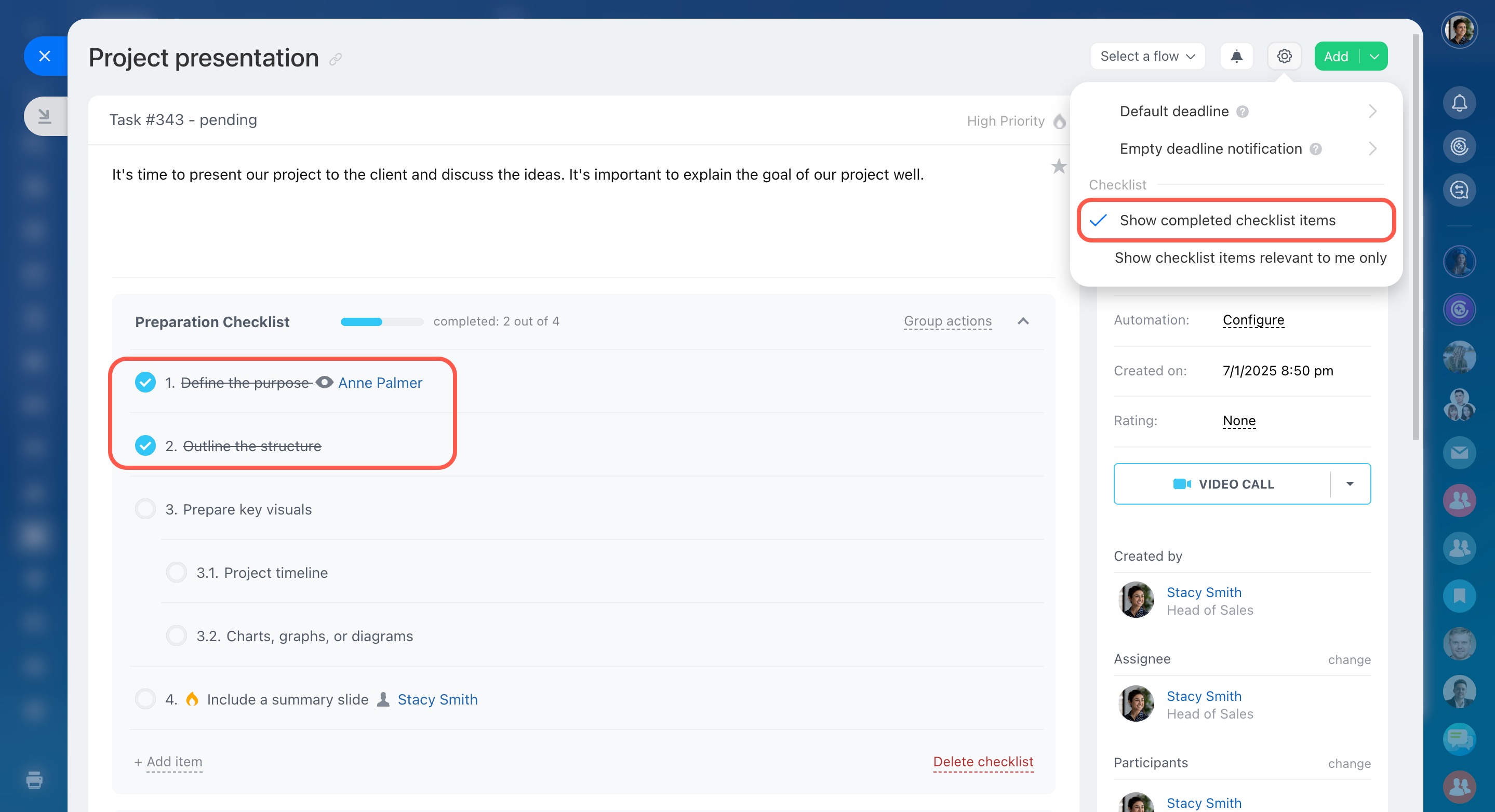Screen dimensions: 1495x812
Task: Collapse the Preparation Checklist section
Action: [x=1023, y=321]
